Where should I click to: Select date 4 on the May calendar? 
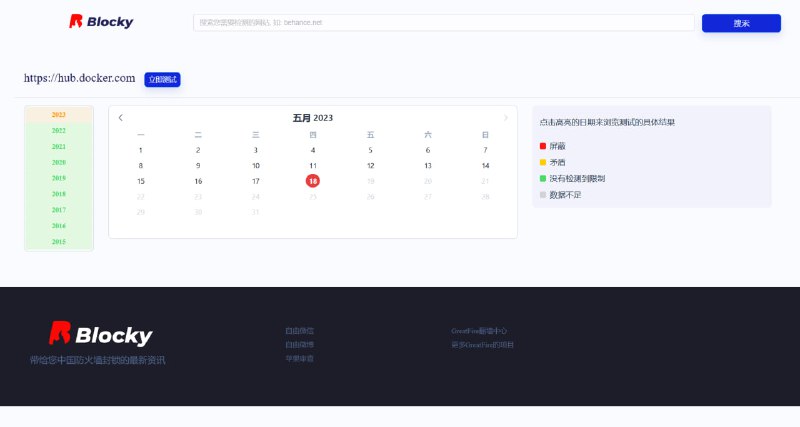click(313, 150)
